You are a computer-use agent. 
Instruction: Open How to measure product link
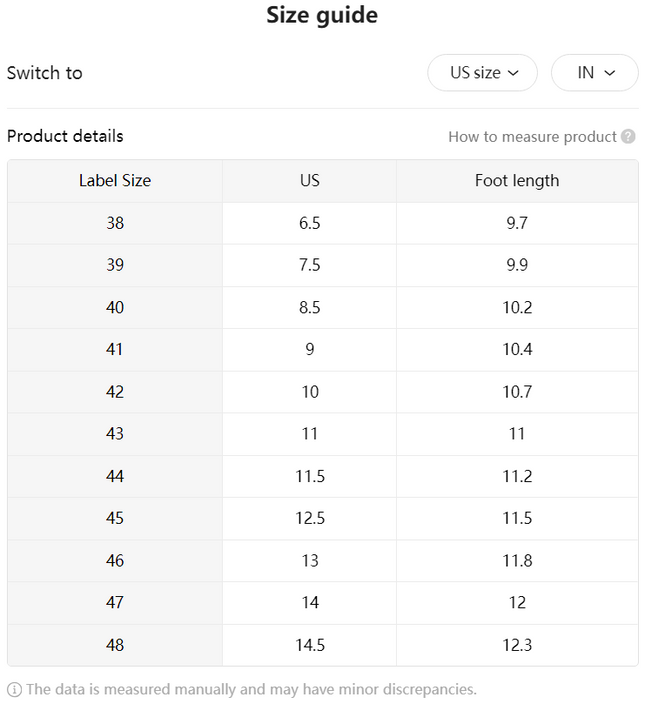532,137
